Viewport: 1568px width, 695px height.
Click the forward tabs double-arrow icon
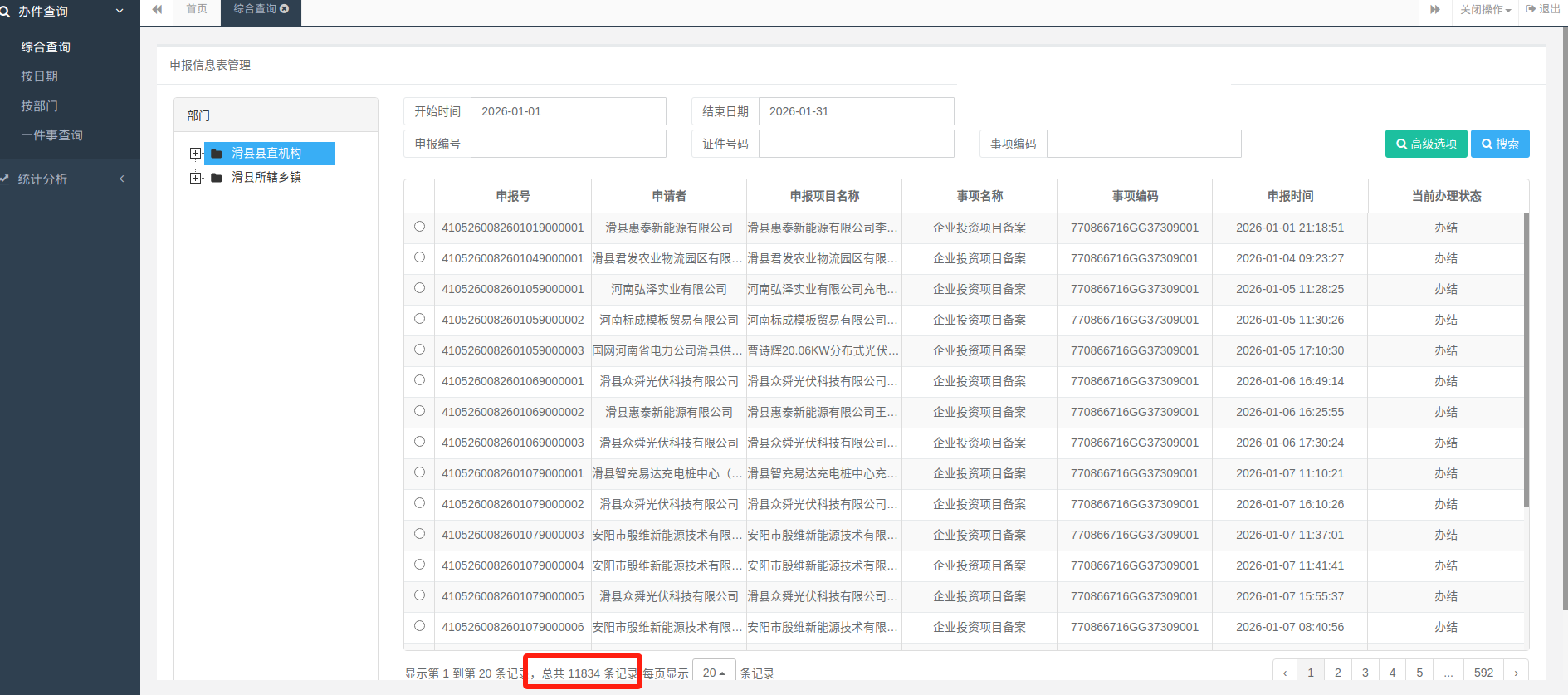tap(1434, 10)
